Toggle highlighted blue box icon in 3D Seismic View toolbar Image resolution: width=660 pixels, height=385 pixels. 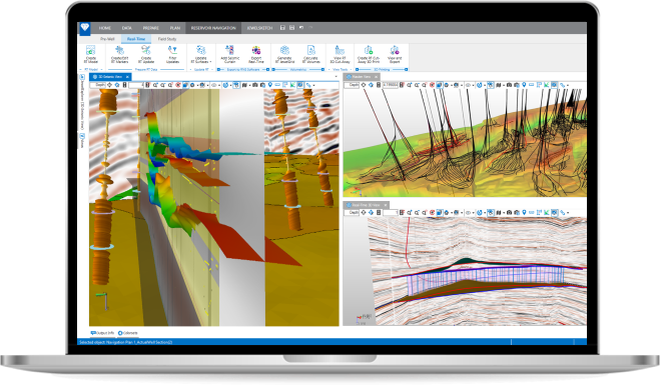pos(185,85)
